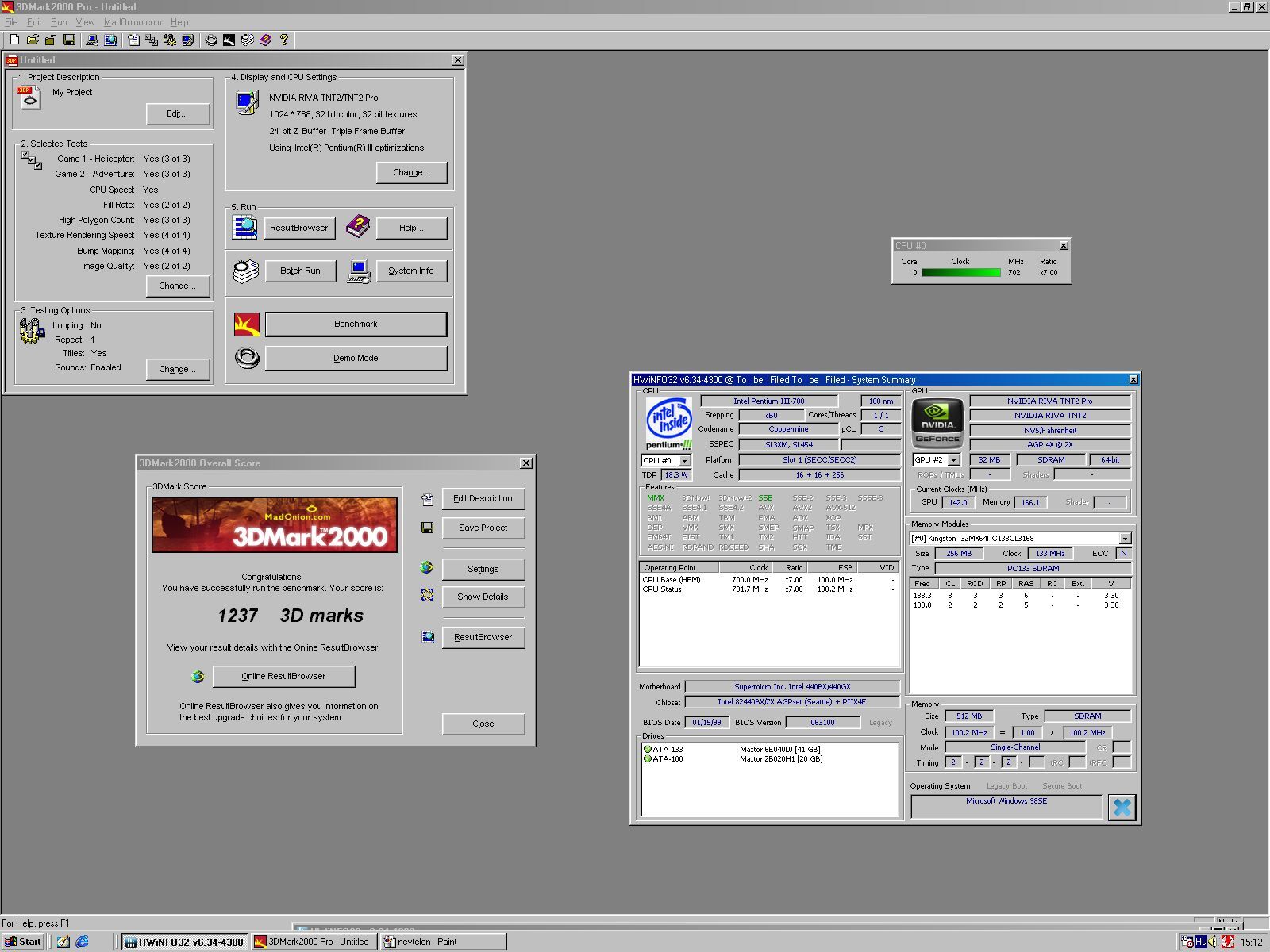Switch to HWiNFO32 taskbar button
The height and width of the screenshot is (952, 1270).
[x=184, y=942]
